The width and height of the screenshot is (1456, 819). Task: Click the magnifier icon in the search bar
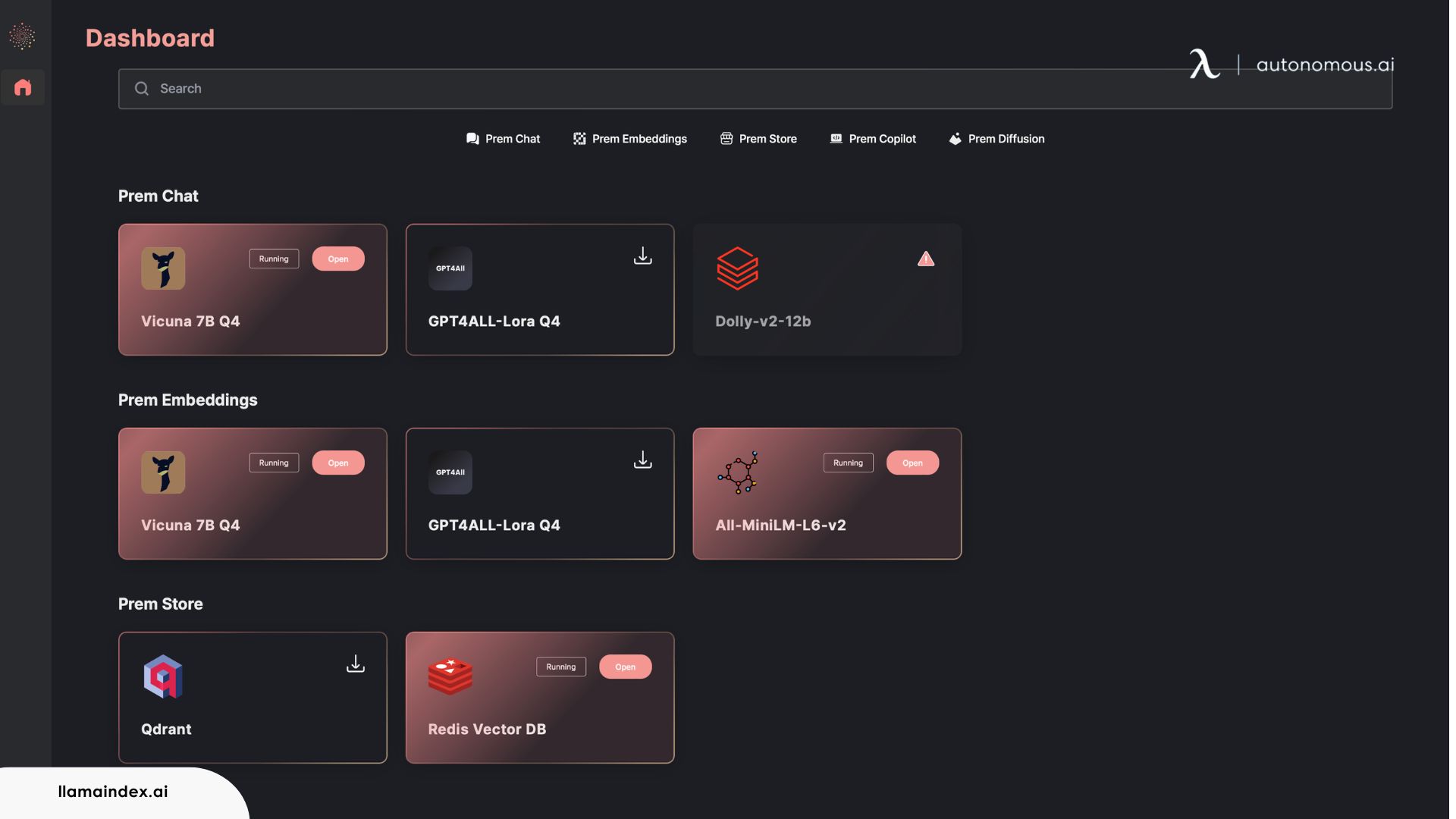(x=142, y=89)
